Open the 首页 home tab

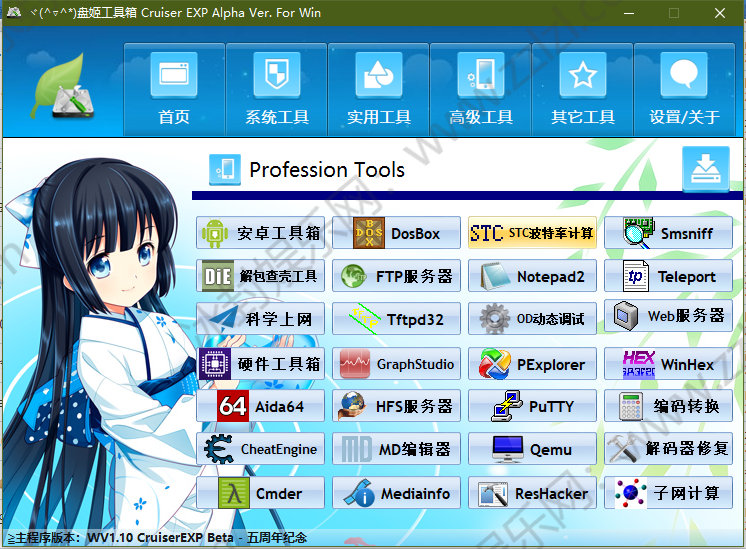pyautogui.click(x=174, y=89)
